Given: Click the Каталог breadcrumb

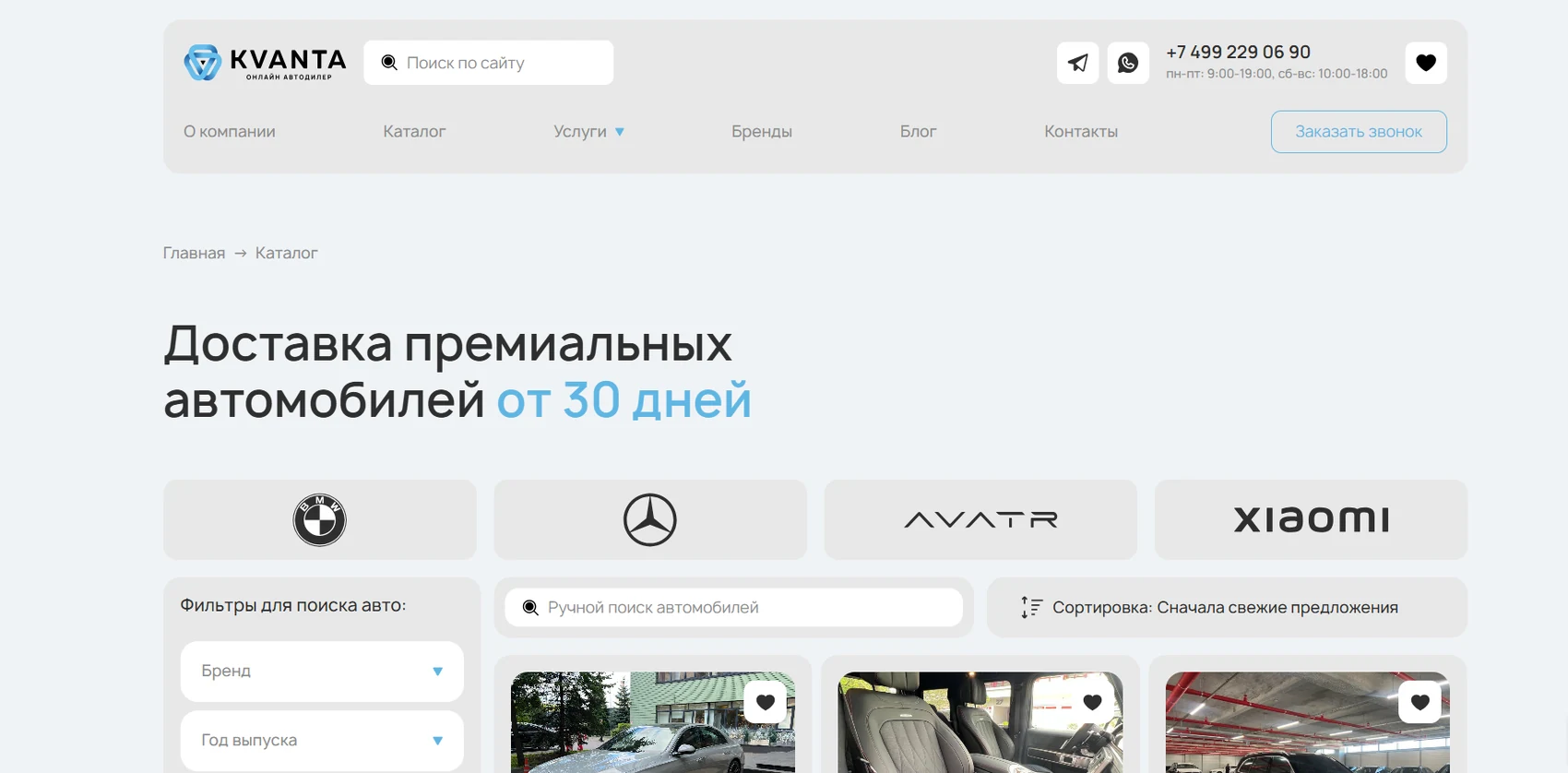Looking at the screenshot, I should [287, 253].
